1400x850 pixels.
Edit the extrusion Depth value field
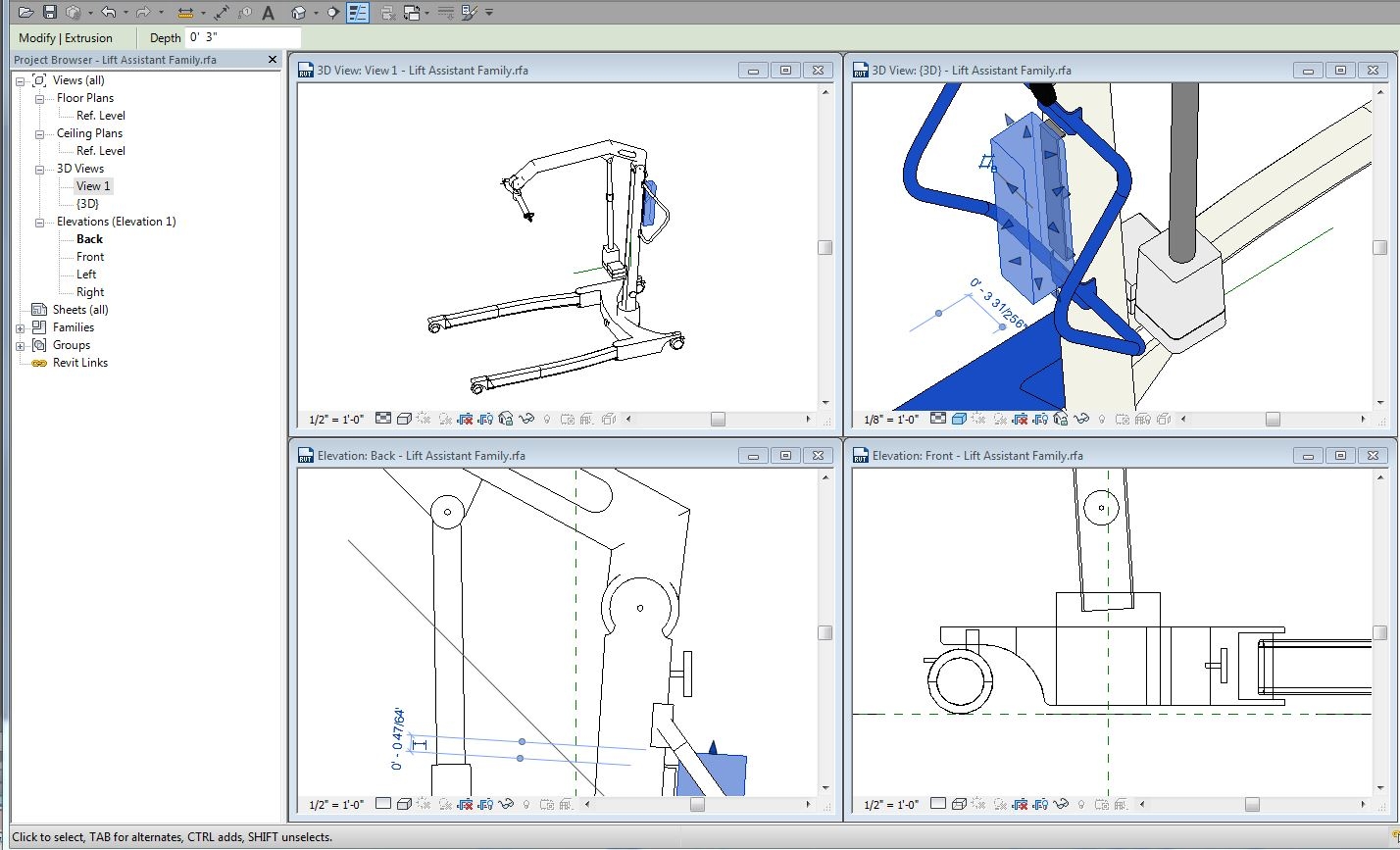coord(242,37)
